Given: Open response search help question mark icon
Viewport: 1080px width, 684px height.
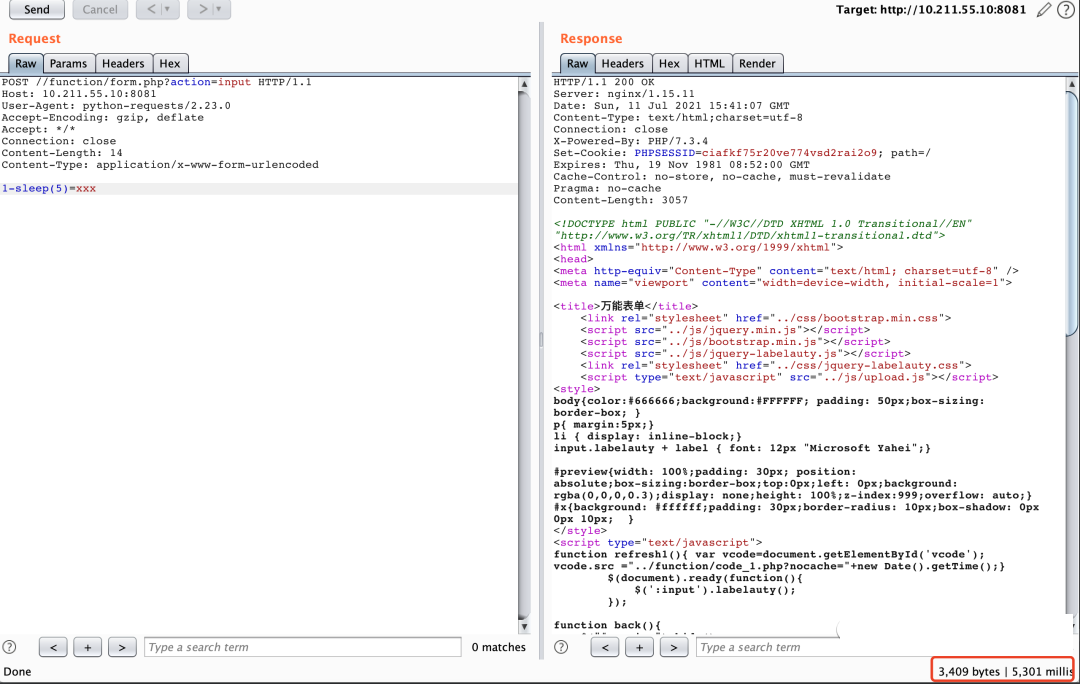Looking at the screenshot, I should (x=561, y=647).
